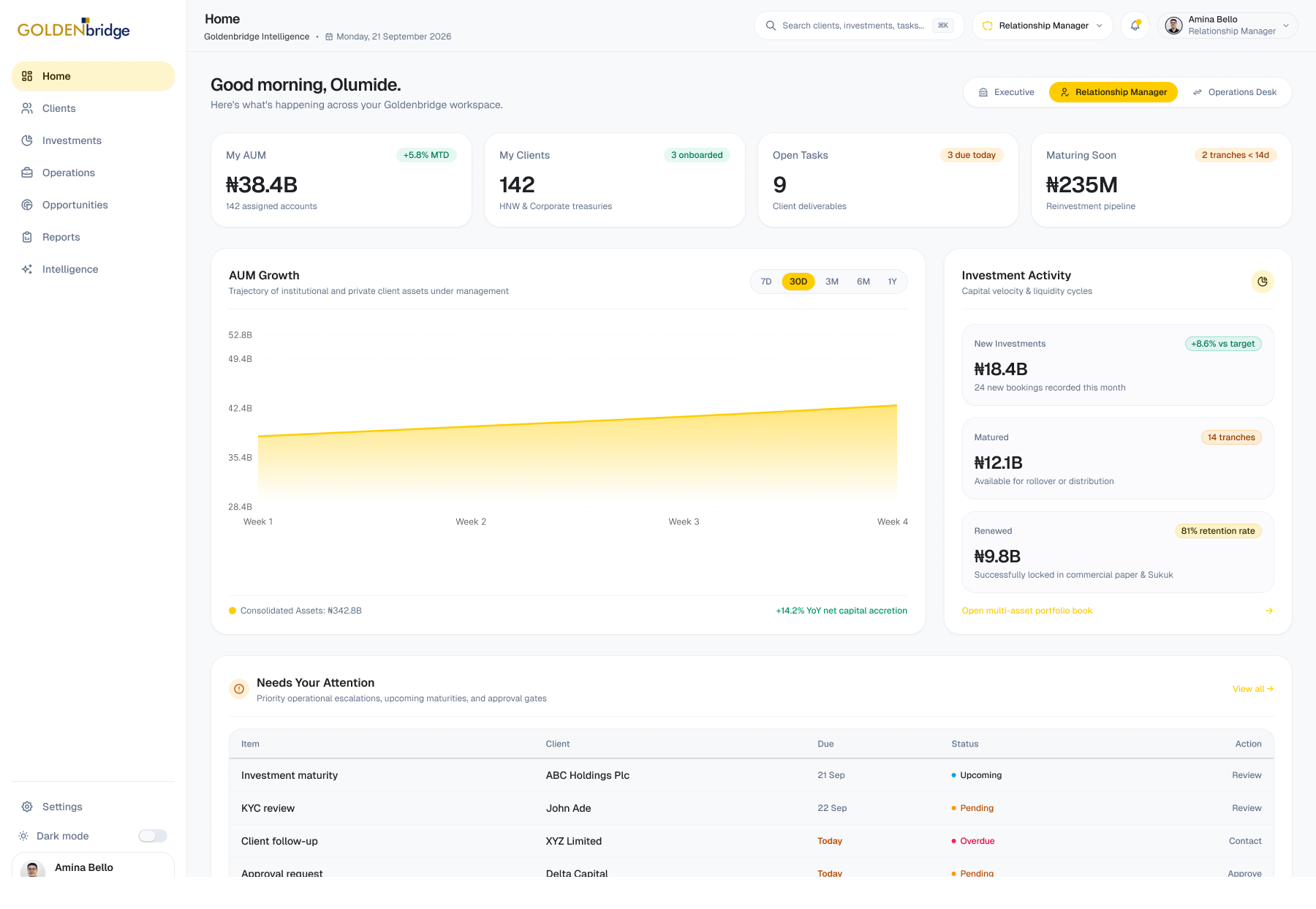The image size is (1316, 909).
Task: Open the Home sidebar icon
Action: point(27,76)
